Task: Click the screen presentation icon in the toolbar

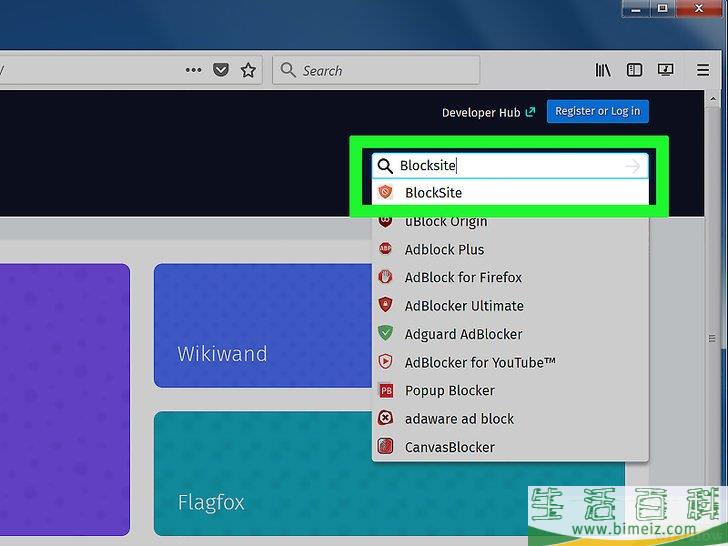Action: (665, 70)
